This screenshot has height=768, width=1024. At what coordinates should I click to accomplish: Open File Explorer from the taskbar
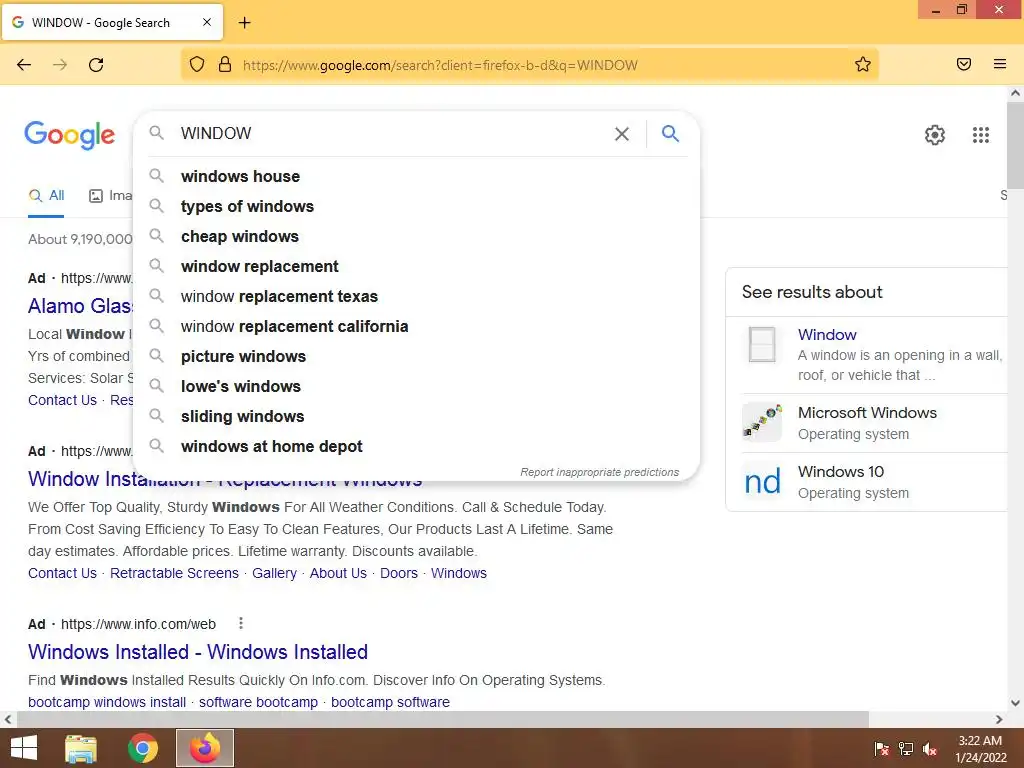tap(81, 748)
